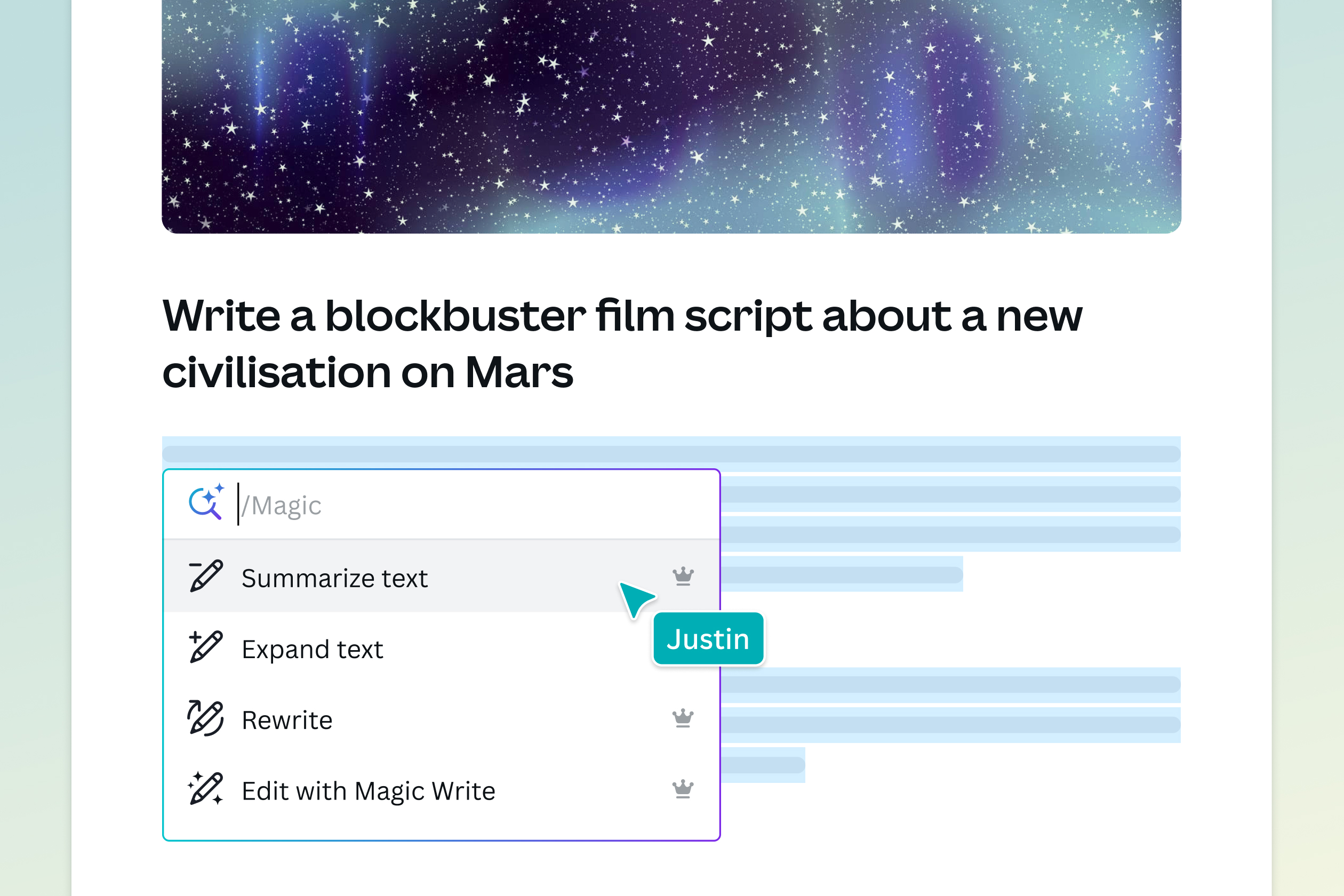Click the crown icon beside Summarize text
1344x896 pixels.
[683, 576]
